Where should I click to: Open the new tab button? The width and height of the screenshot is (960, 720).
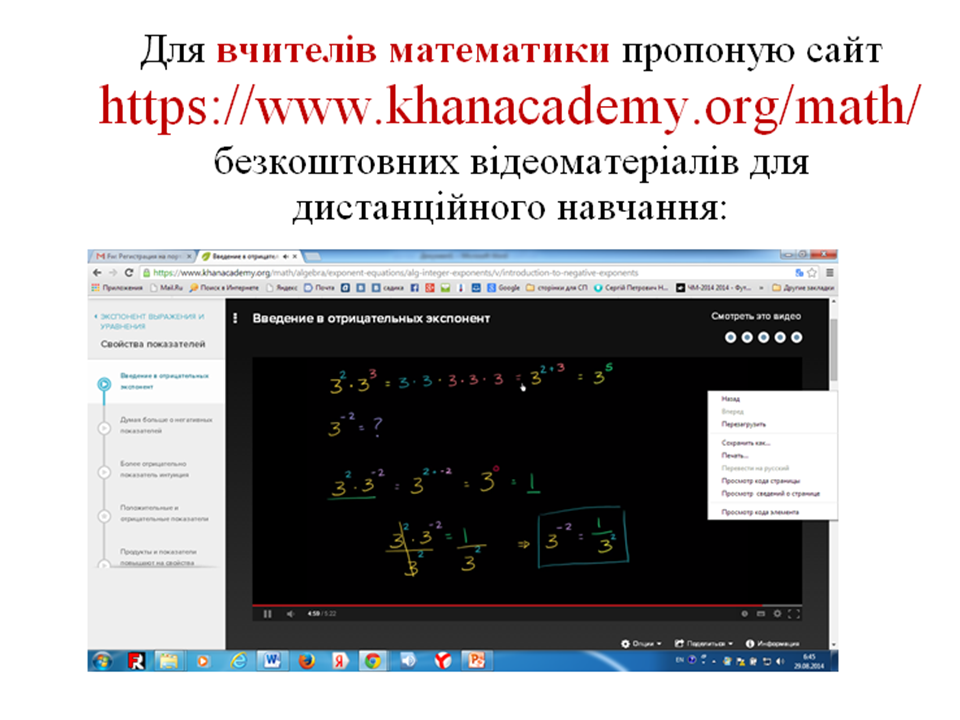312,256
